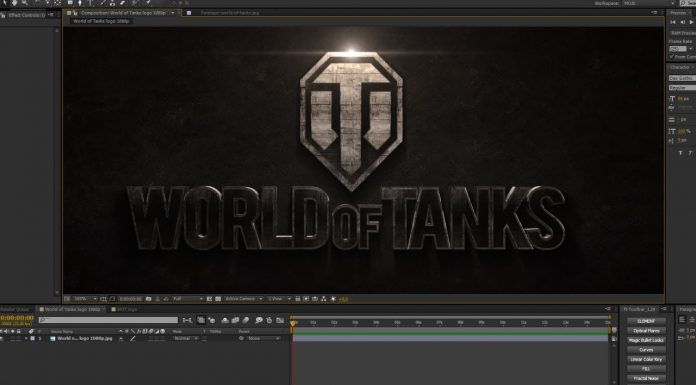Open the Regular font style dropdown

click(x=682, y=87)
